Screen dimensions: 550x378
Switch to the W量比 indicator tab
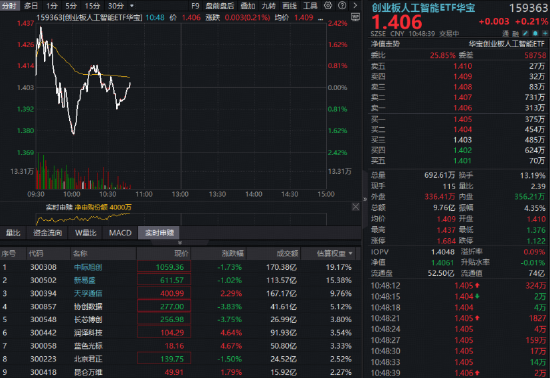(x=85, y=232)
